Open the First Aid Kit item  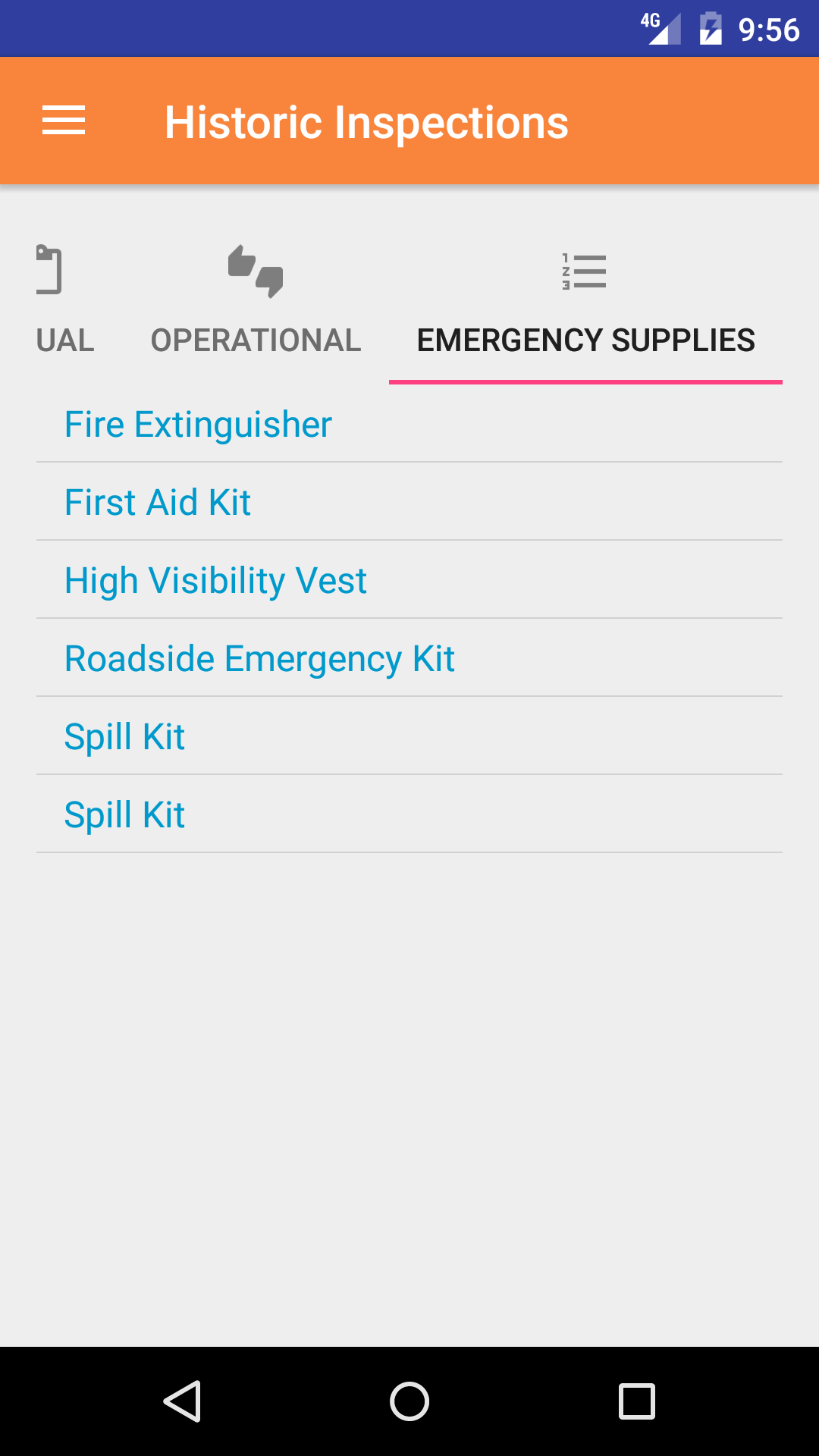[158, 502]
